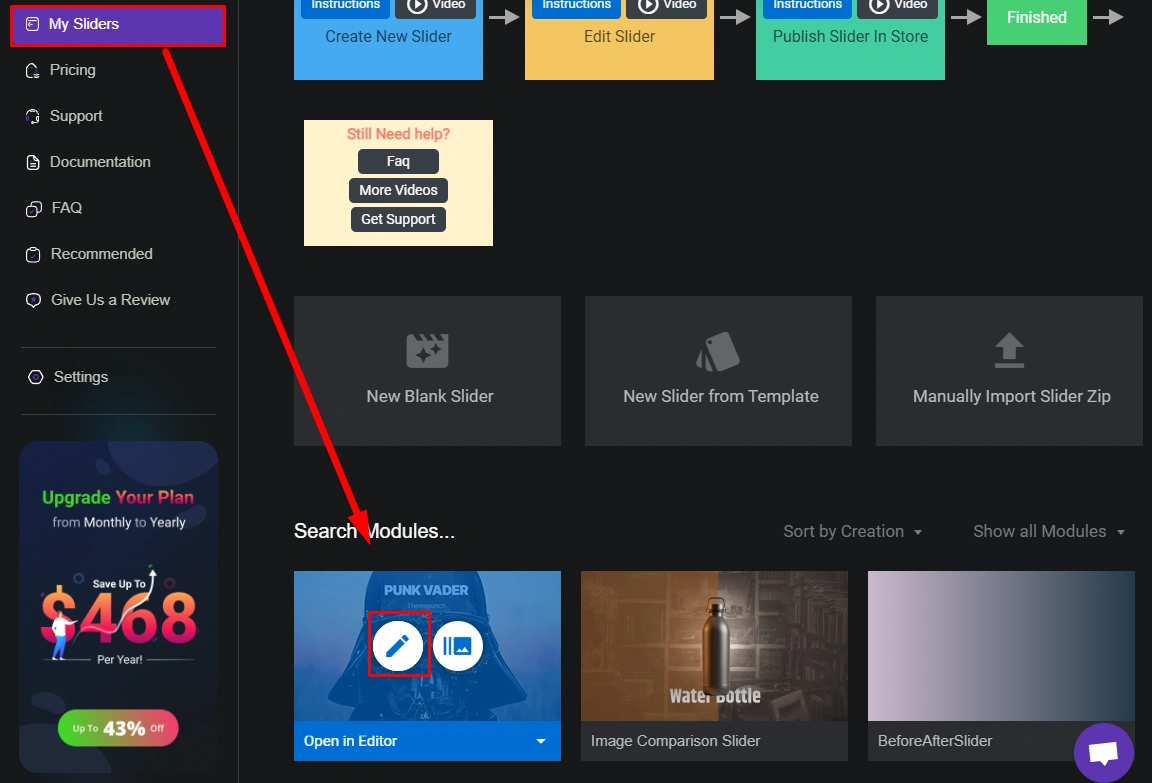Click the Image Comparison Slider title
Screen dimensions: 1152x783
[x=675, y=741]
